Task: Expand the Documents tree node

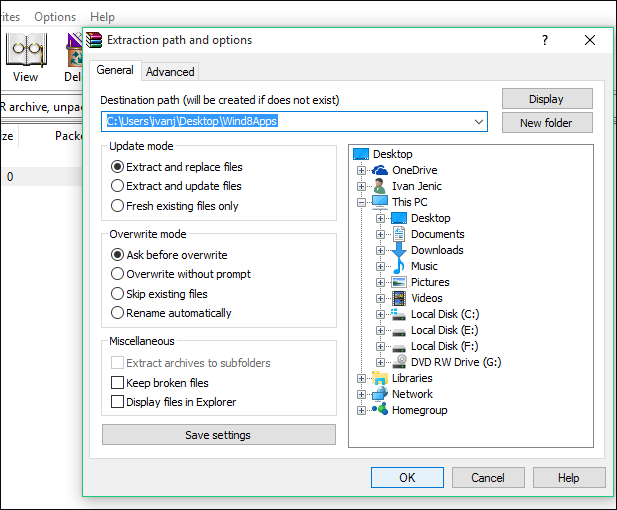Action: [380, 235]
